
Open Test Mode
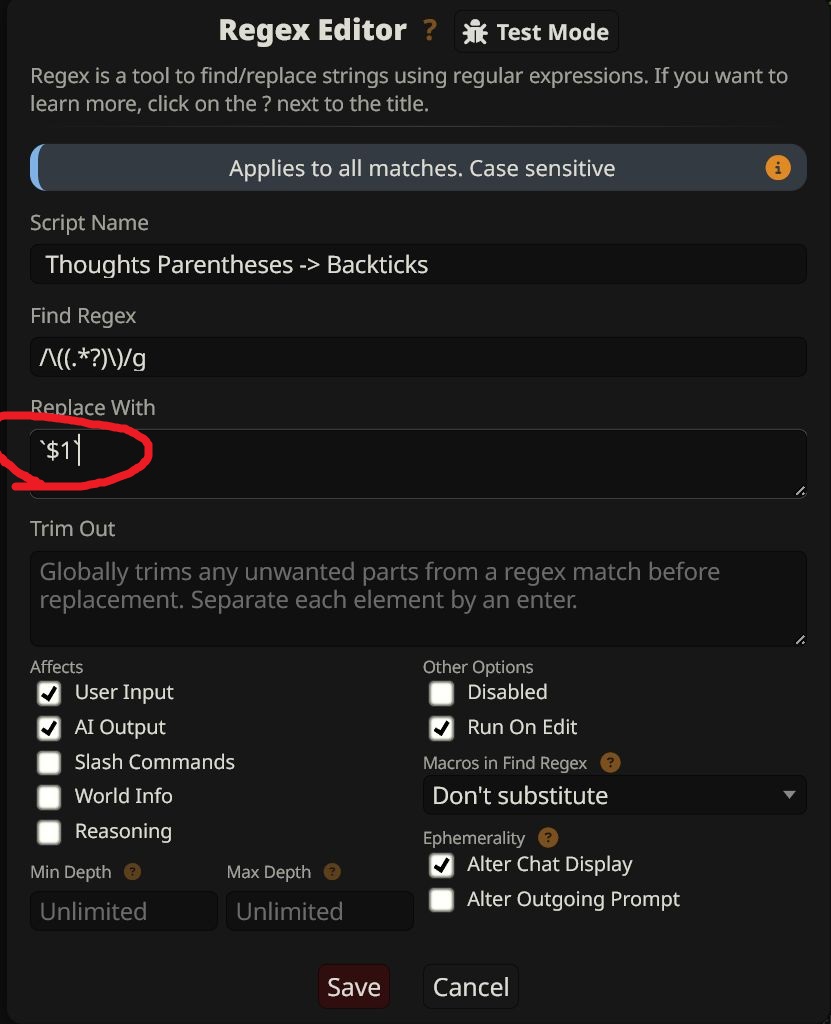(x=536, y=32)
